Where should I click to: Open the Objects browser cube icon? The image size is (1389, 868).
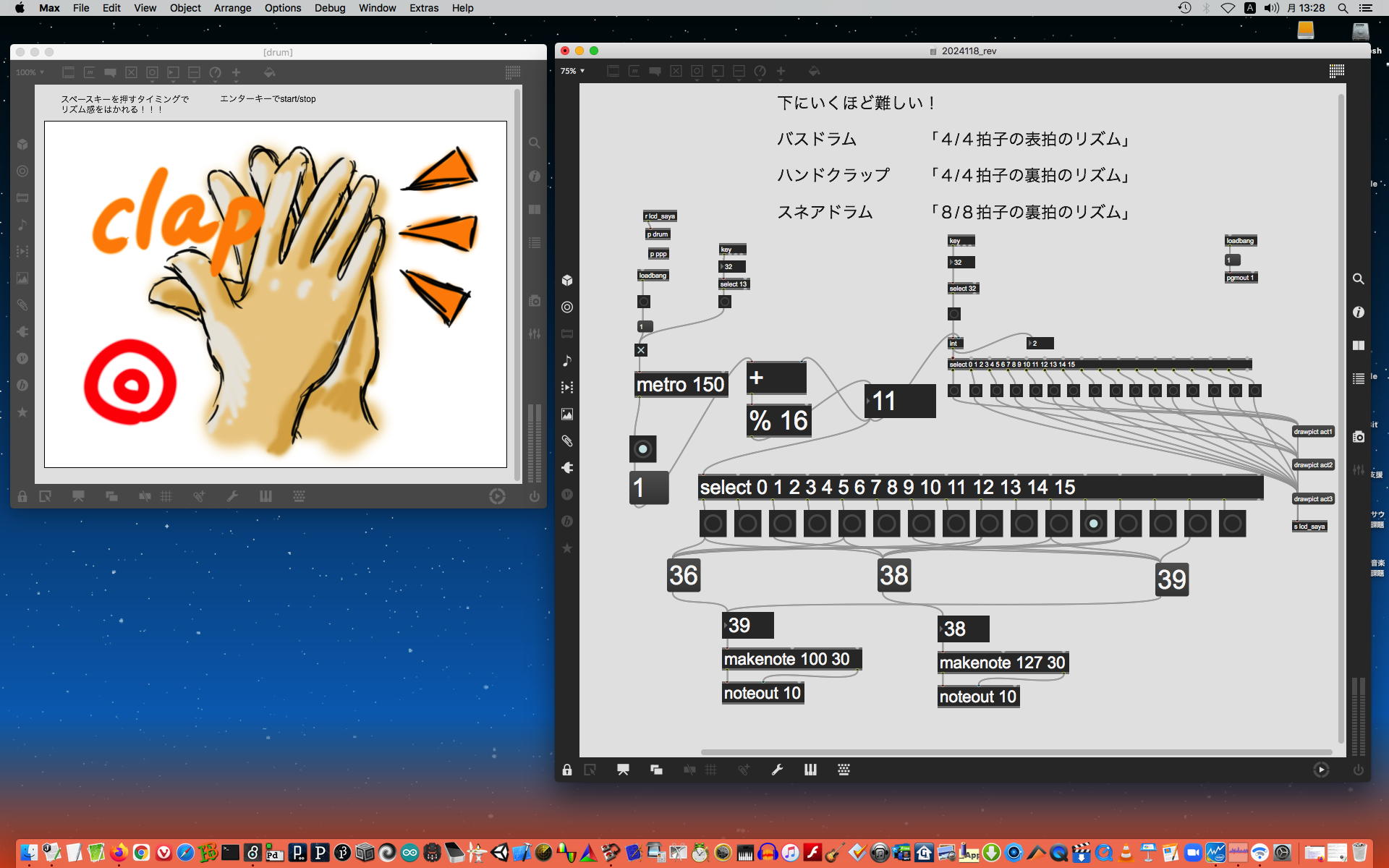pos(567,281)
